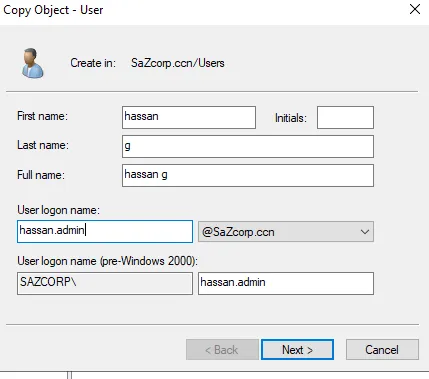Image resolution: width=429 pixels, height=379 pixels.
Task: Click the disabled < Back button
Action: (x=222, y=350)
